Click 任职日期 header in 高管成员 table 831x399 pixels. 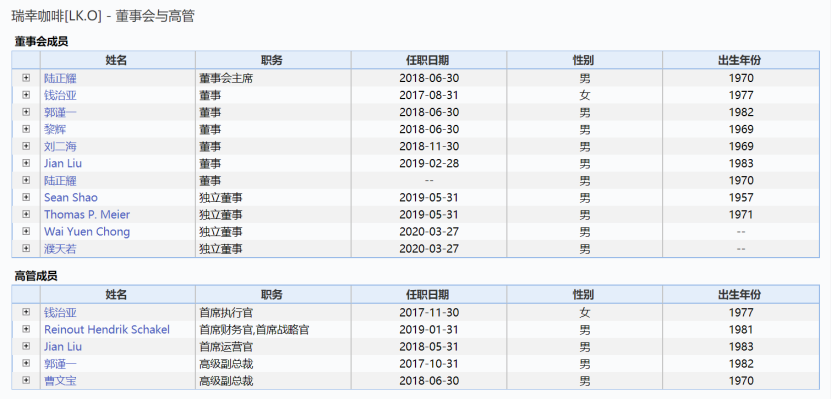(429, 294)
